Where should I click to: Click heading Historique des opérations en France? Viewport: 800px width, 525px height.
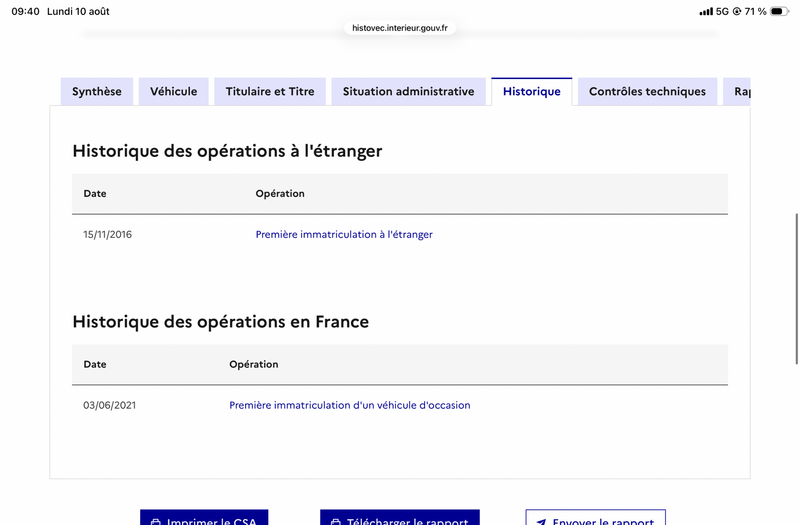click(220, 322)
